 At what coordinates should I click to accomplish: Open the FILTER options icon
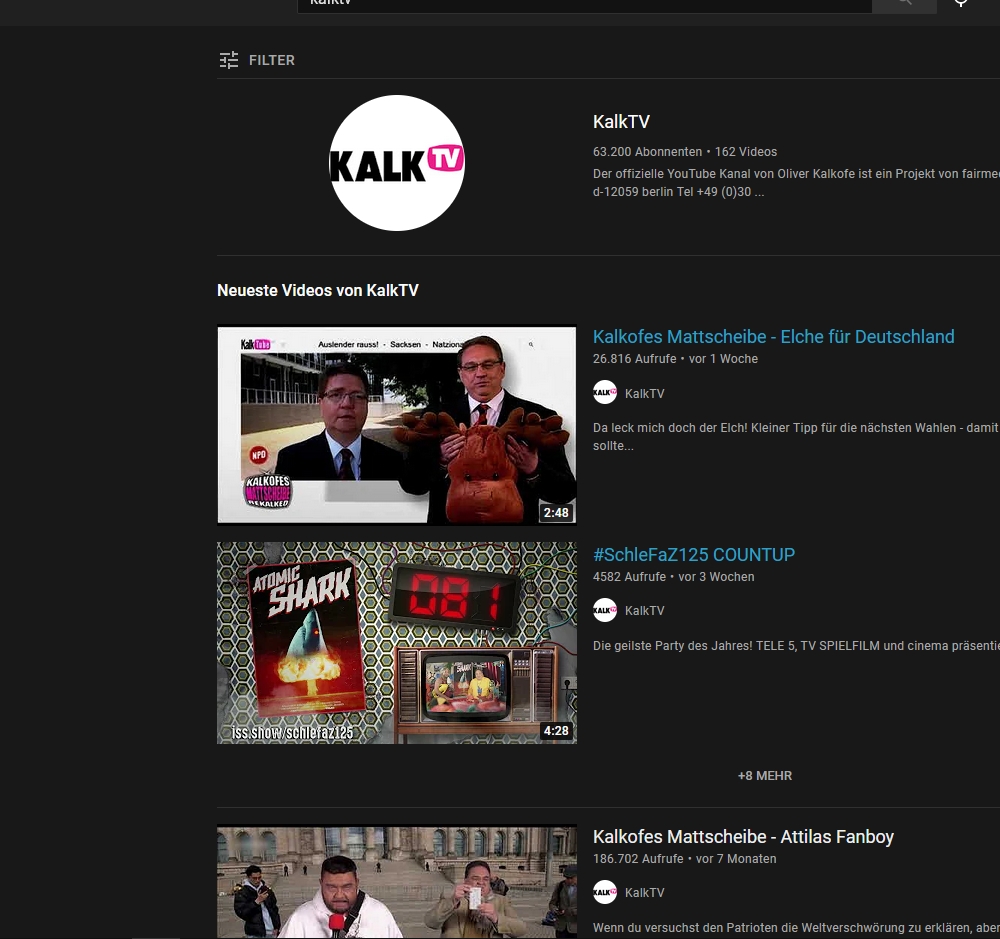(229, 60)
